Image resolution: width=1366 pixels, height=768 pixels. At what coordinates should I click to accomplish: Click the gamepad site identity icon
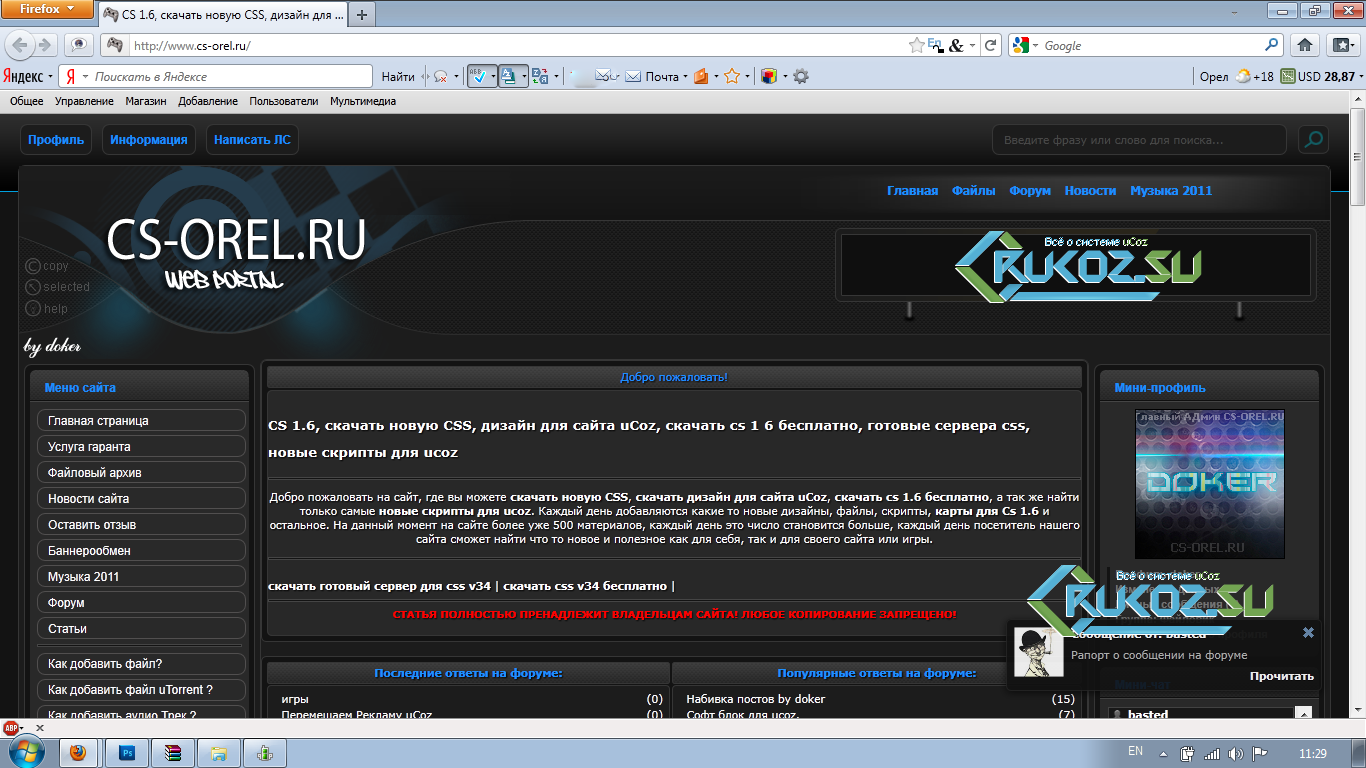(115, 45)
